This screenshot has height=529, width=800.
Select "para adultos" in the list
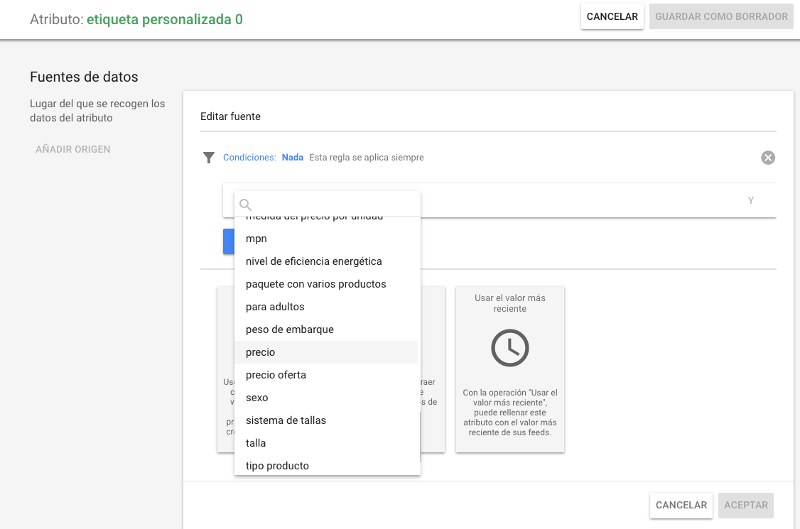(x=327, y=307)
